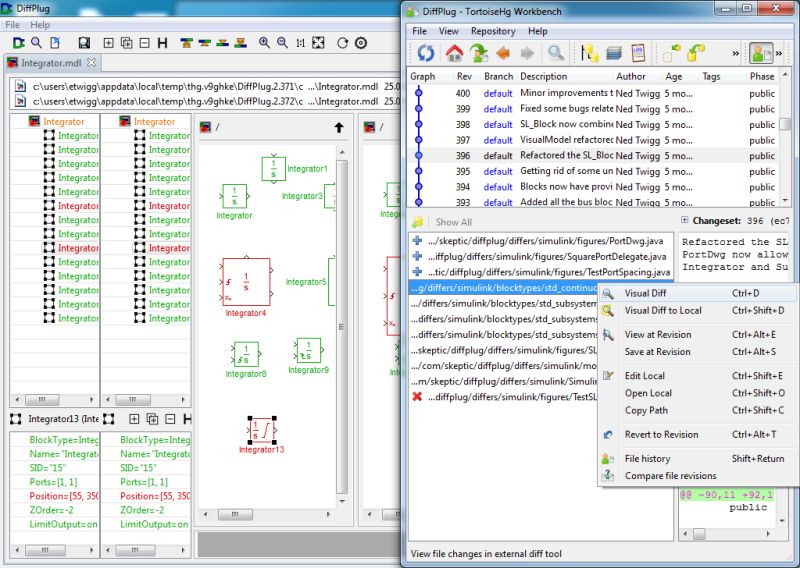This screenshot has height=568, width=800.
Task: Click the expand-all double plus icon in DiffPlug top toolbar
Action: pos(127,43)
